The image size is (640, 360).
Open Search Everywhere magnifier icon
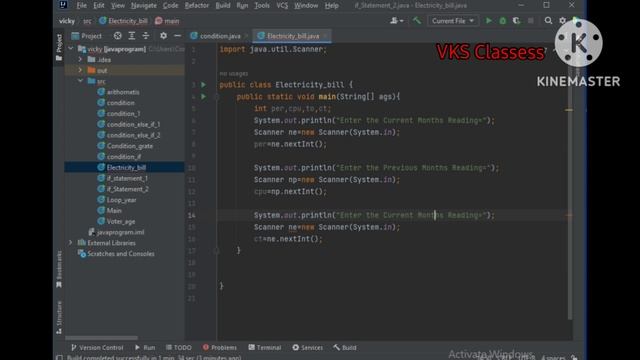tap(548, 20)
